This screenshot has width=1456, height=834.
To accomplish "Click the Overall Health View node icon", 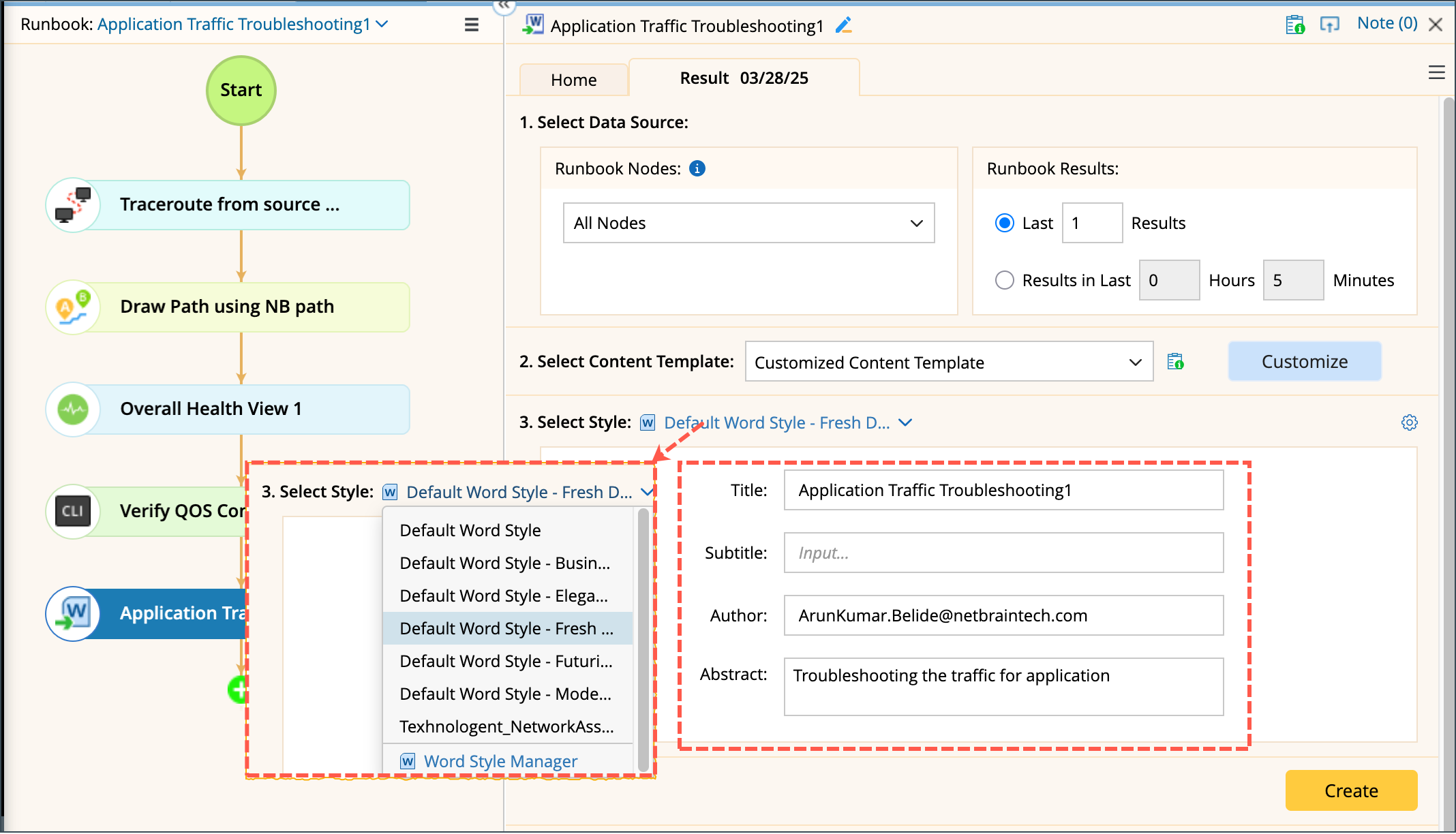I will tap(74, 410).
